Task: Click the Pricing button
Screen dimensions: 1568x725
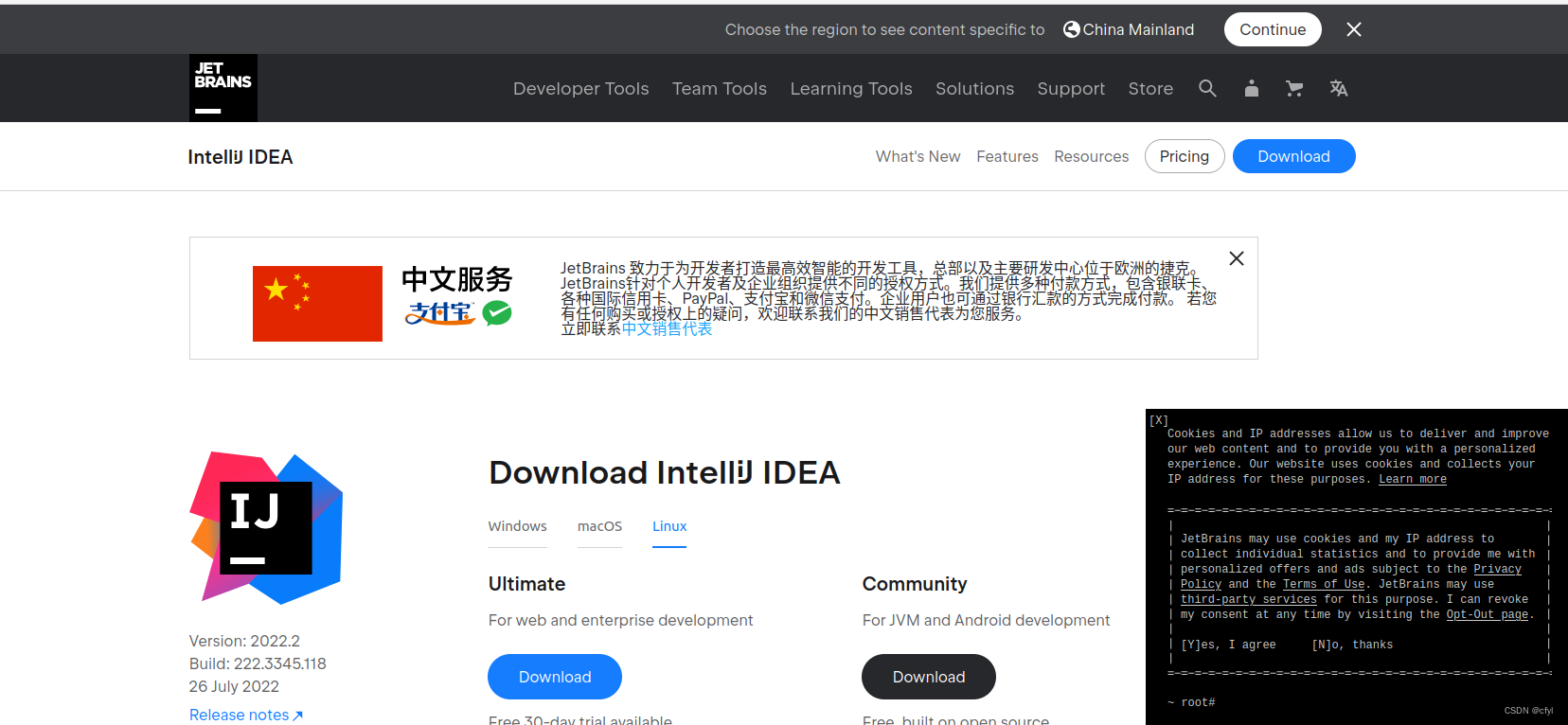Action: [1185, 156]
